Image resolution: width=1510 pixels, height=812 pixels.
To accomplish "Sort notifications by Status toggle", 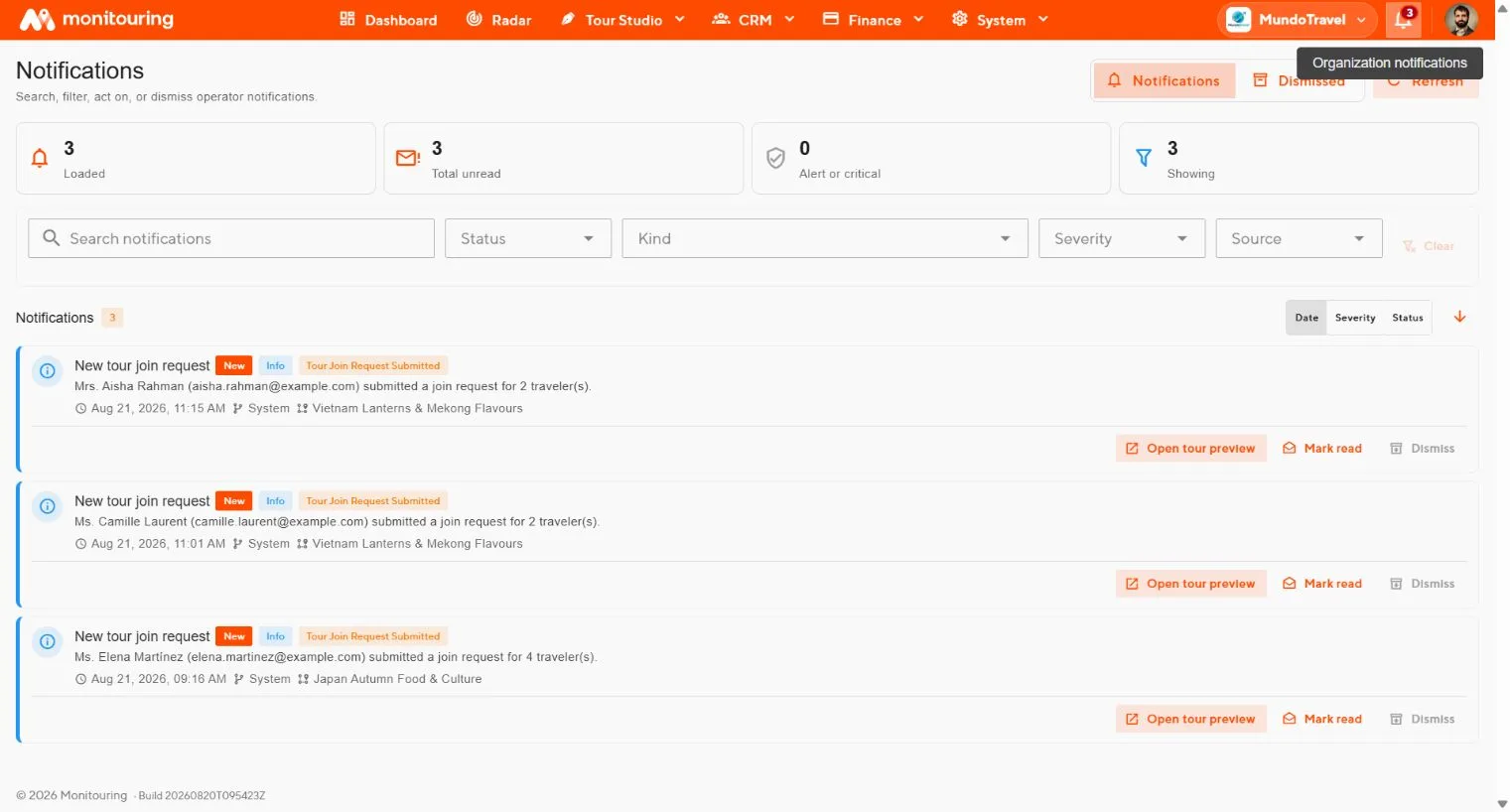I will [1407, 318].
